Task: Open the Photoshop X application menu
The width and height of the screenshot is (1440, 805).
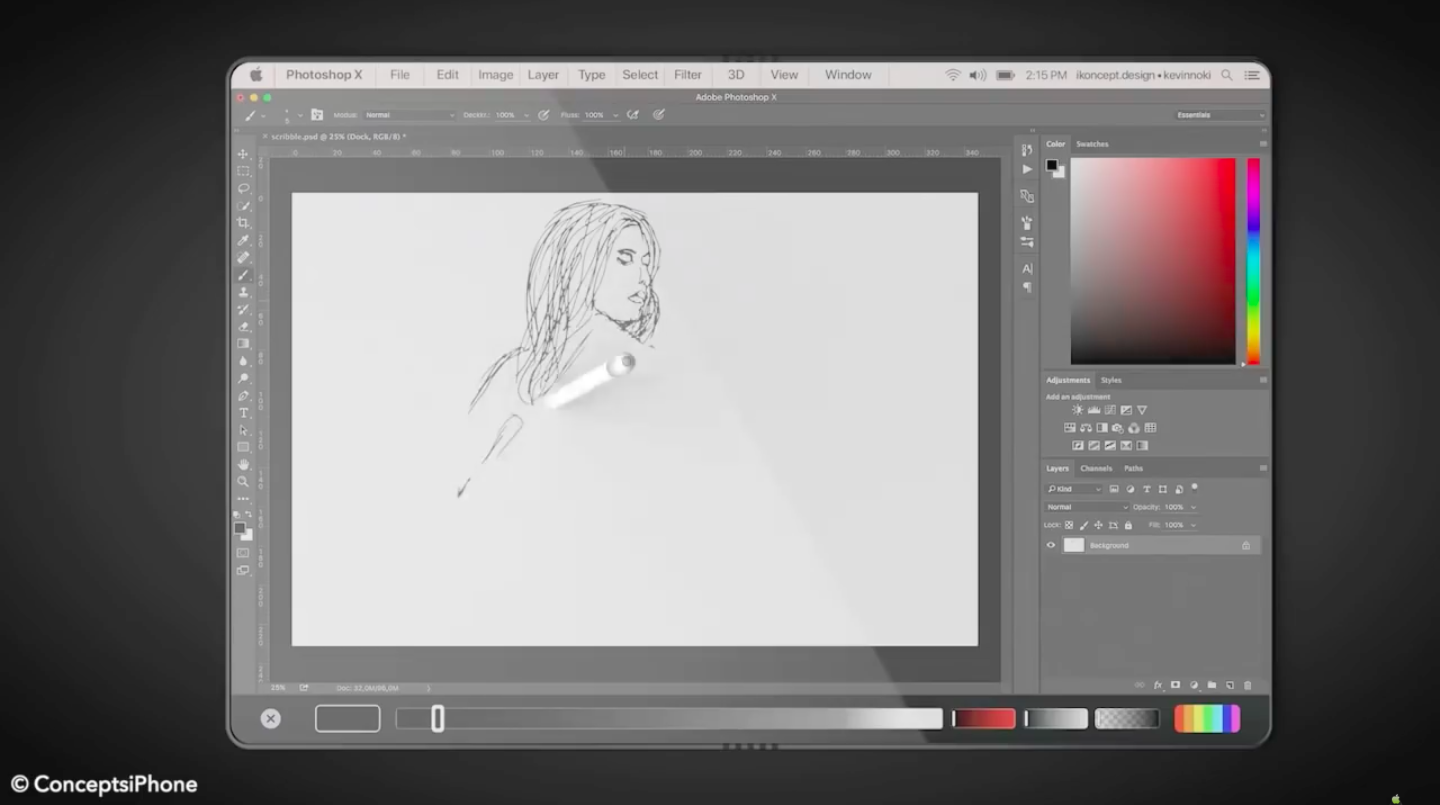Action: (324, 75)
